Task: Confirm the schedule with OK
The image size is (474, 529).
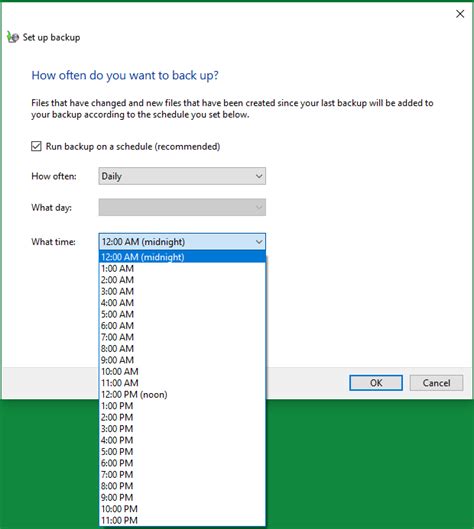Action: (x=376, y=383)
